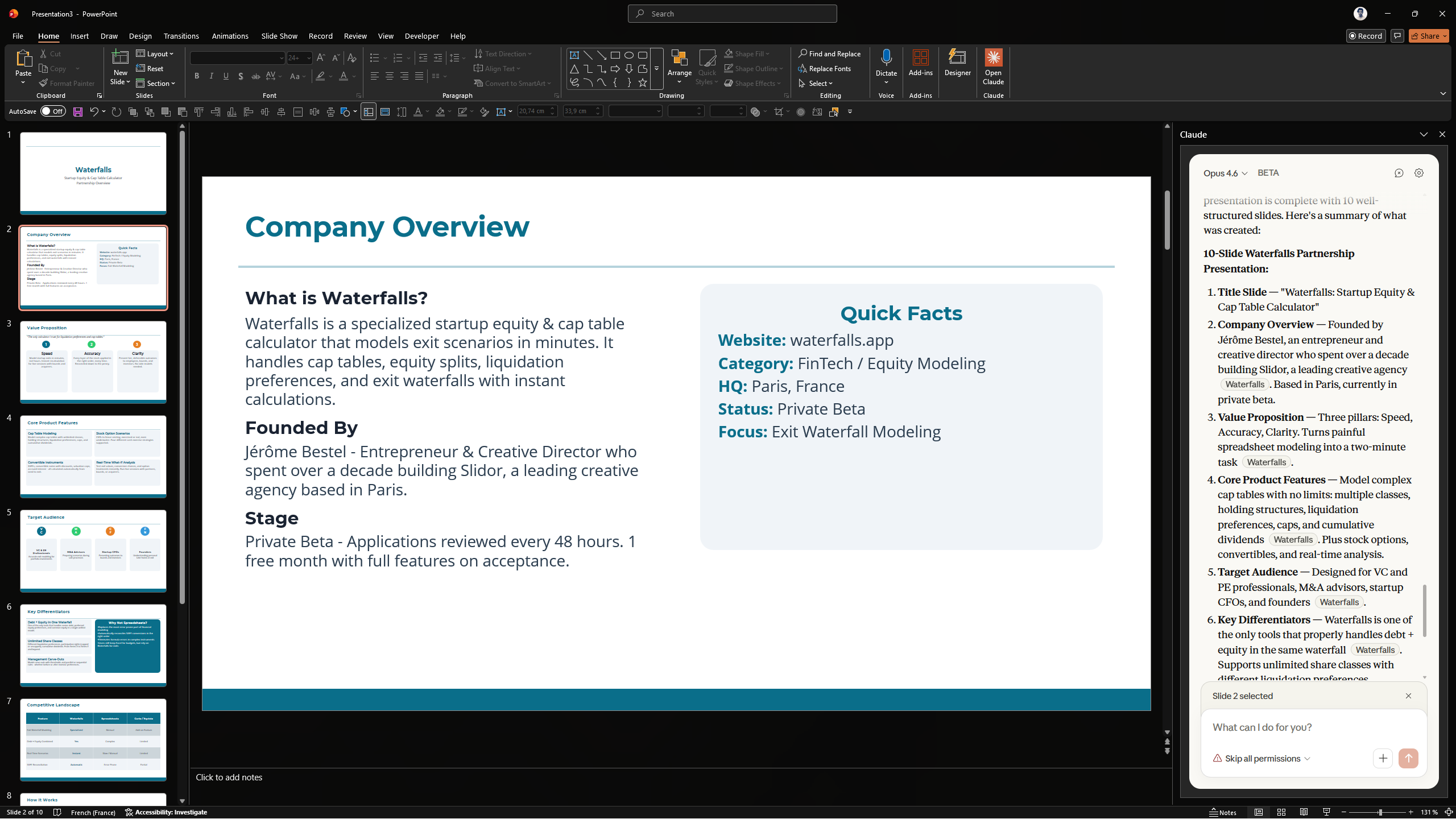Expand Skip all permissions menu

(1261, 758)
